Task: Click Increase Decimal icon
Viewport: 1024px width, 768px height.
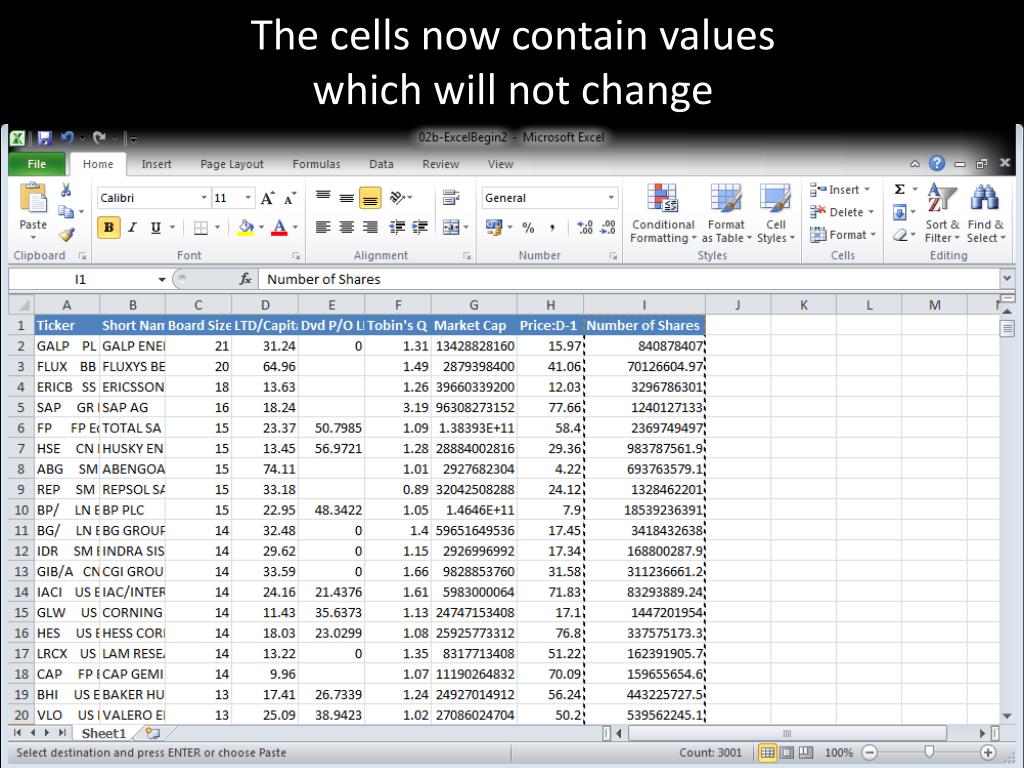Action: (x=585, y=227)
